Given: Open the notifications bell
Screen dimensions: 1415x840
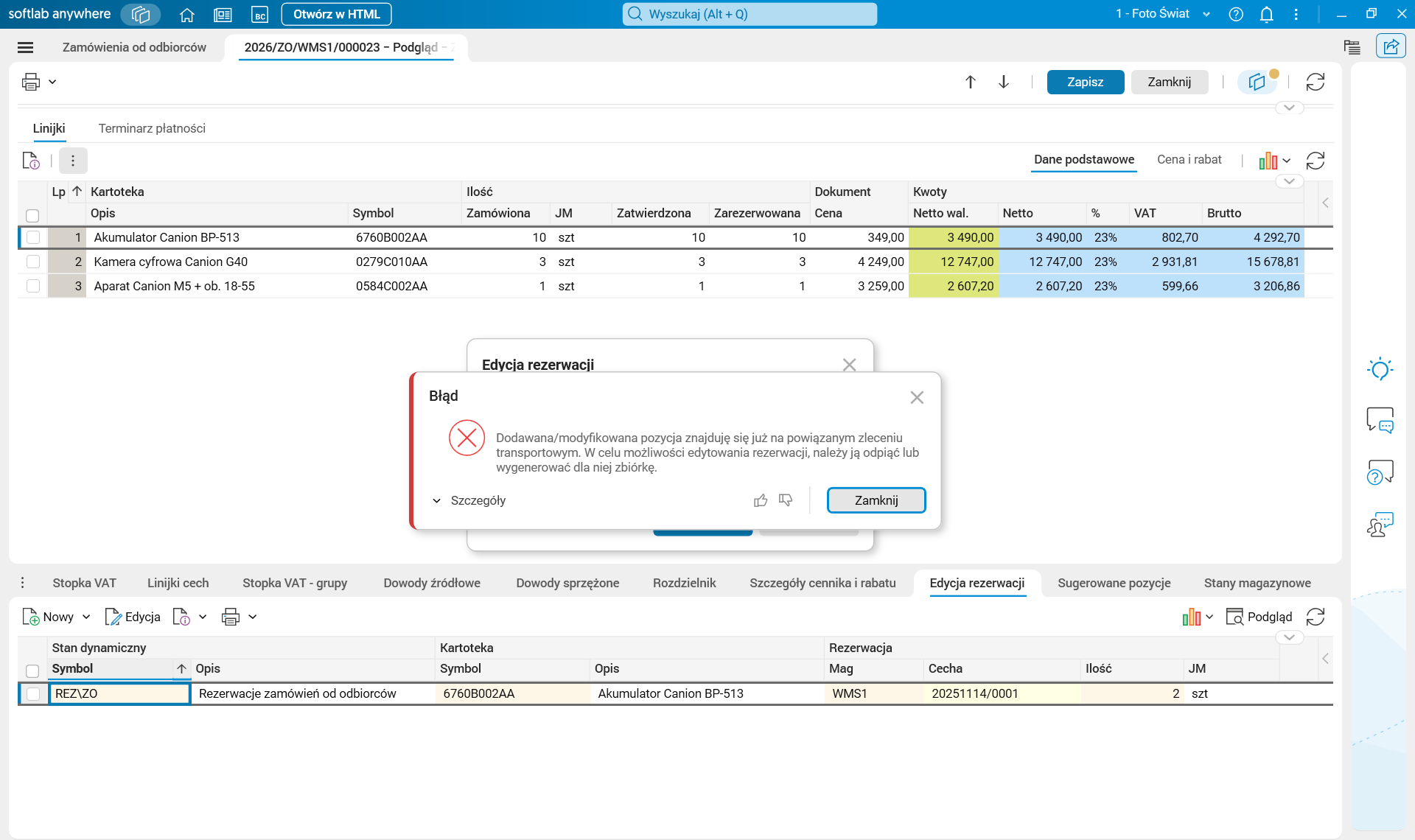Looking at the screenshot, I should [x=1266, y=14].
